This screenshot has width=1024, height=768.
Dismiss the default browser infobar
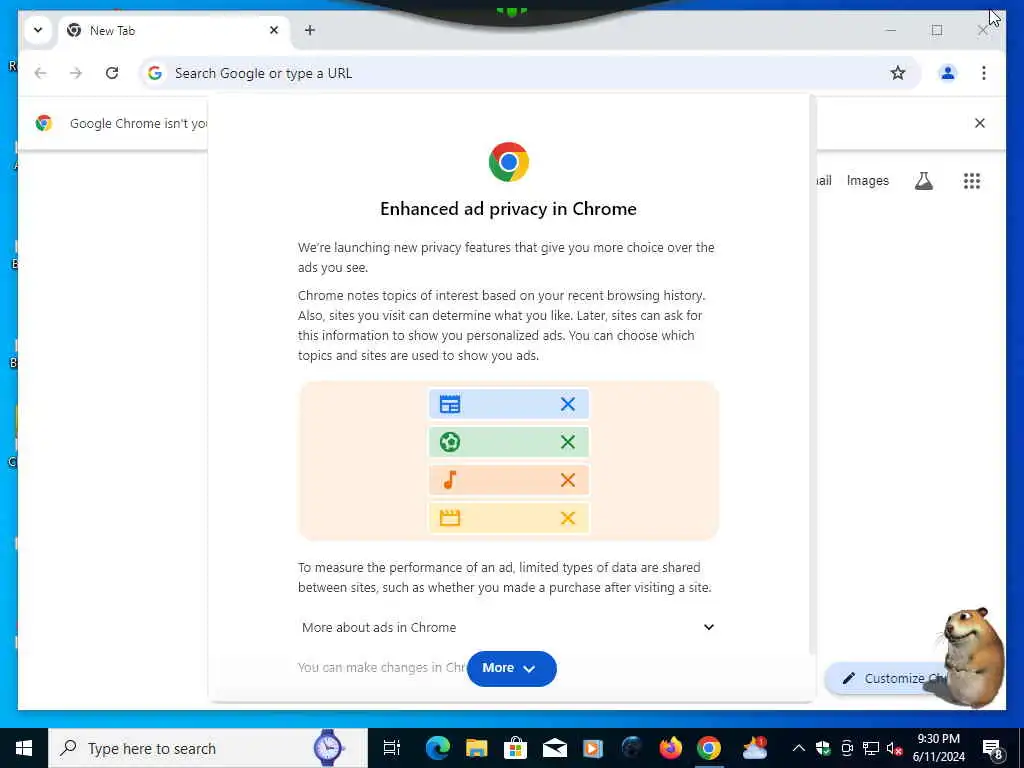coord(980,123)
